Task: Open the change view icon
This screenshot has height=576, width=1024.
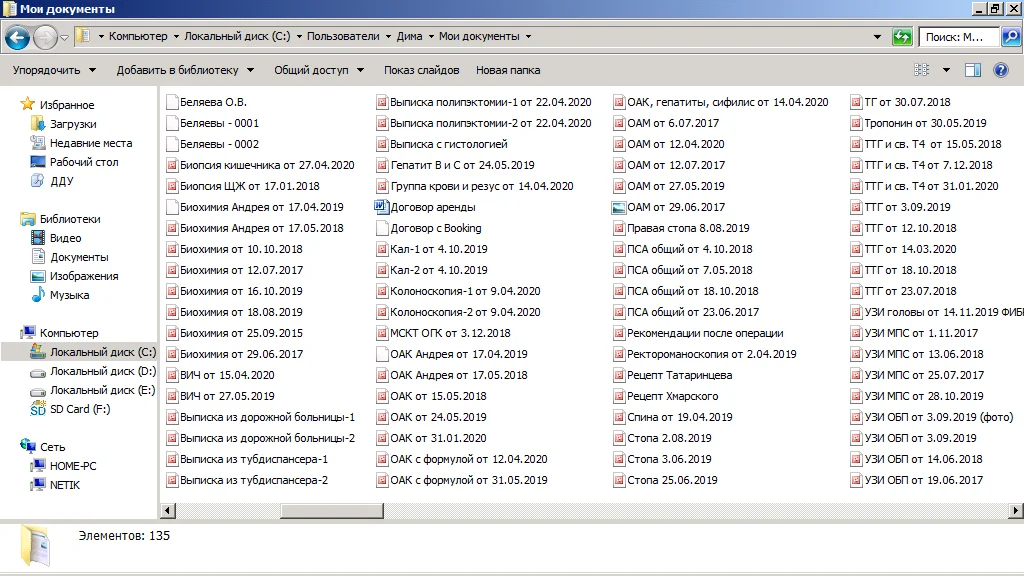Action: [921, 70]
